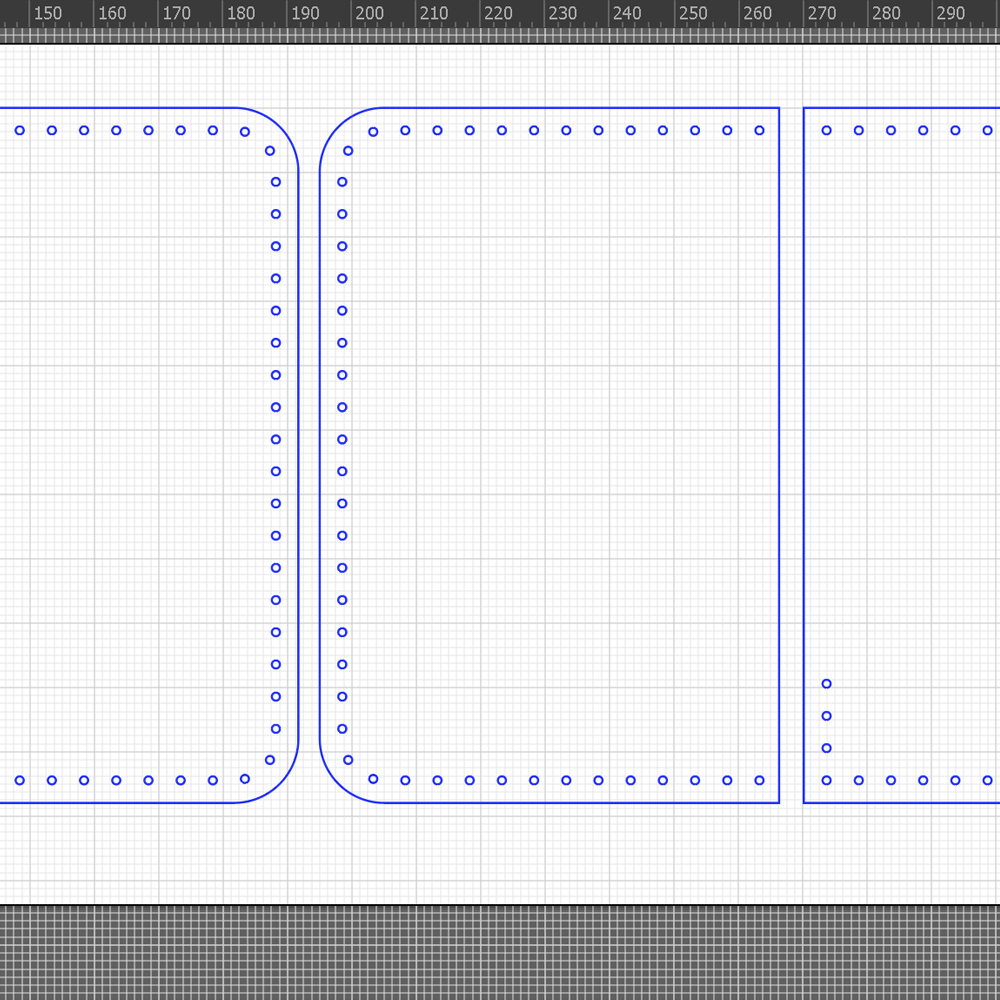
Task: Click the ruler label "290"
Action: pos(951,13)
